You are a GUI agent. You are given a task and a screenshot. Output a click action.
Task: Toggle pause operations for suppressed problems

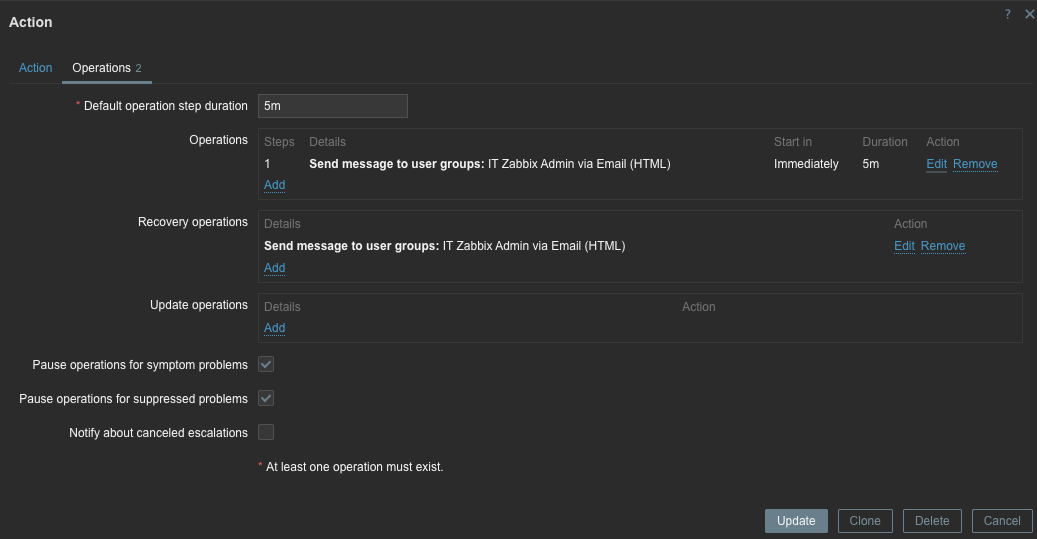coord(266,399)
